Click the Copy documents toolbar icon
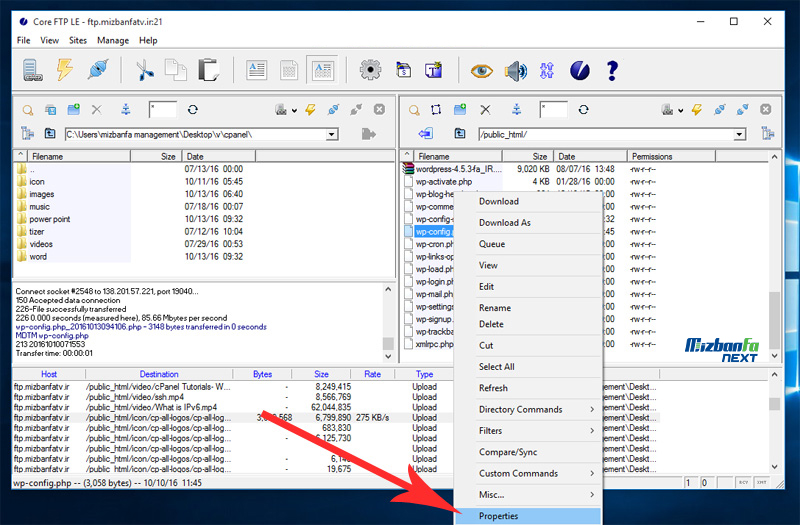The image size is (800, 525). (176, 70)
